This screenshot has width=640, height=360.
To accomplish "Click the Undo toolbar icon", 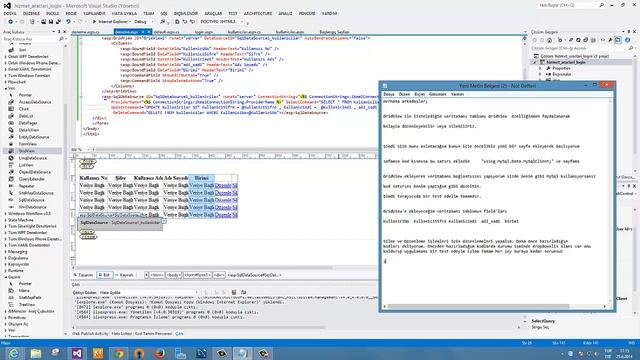I will pos(68,22).
